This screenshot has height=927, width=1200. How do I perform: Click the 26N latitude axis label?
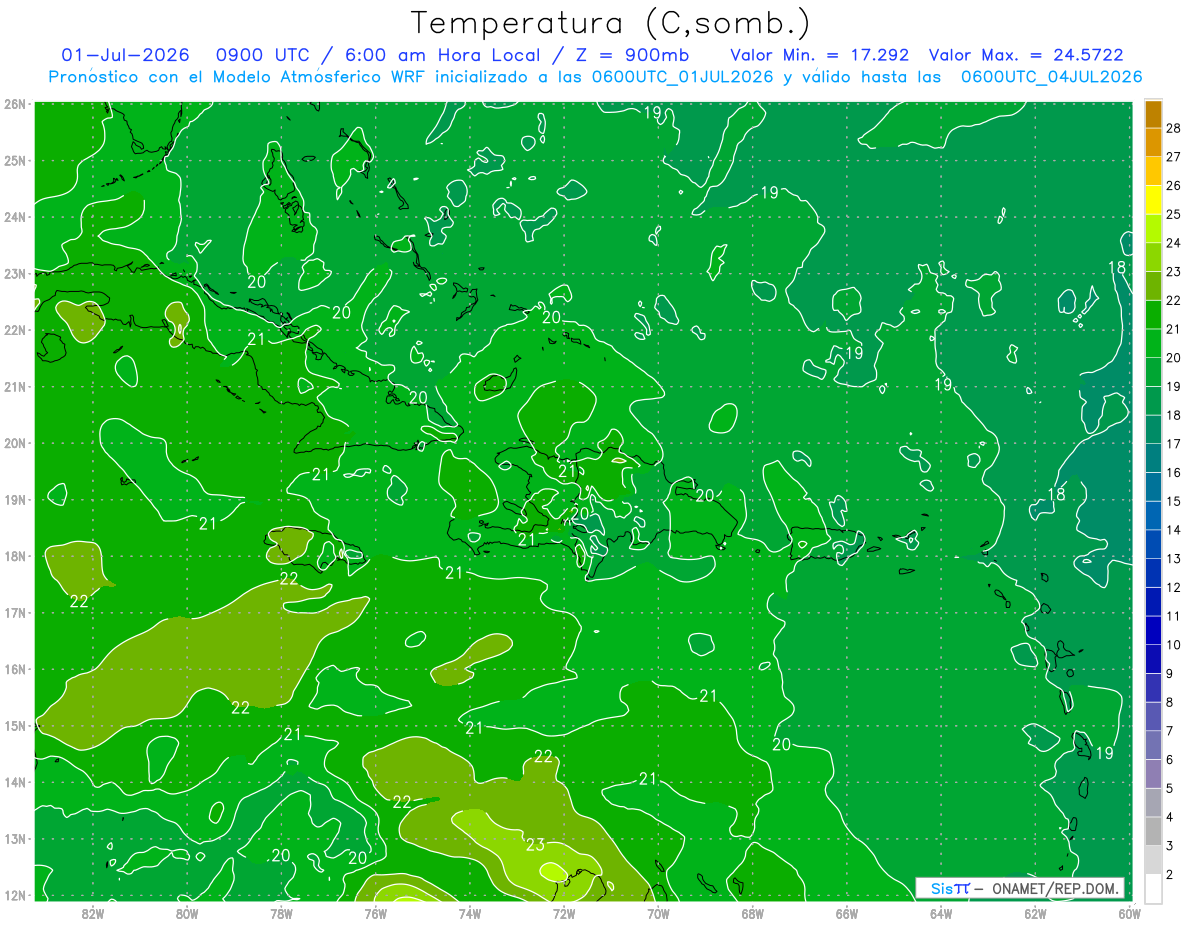point(14,104)
